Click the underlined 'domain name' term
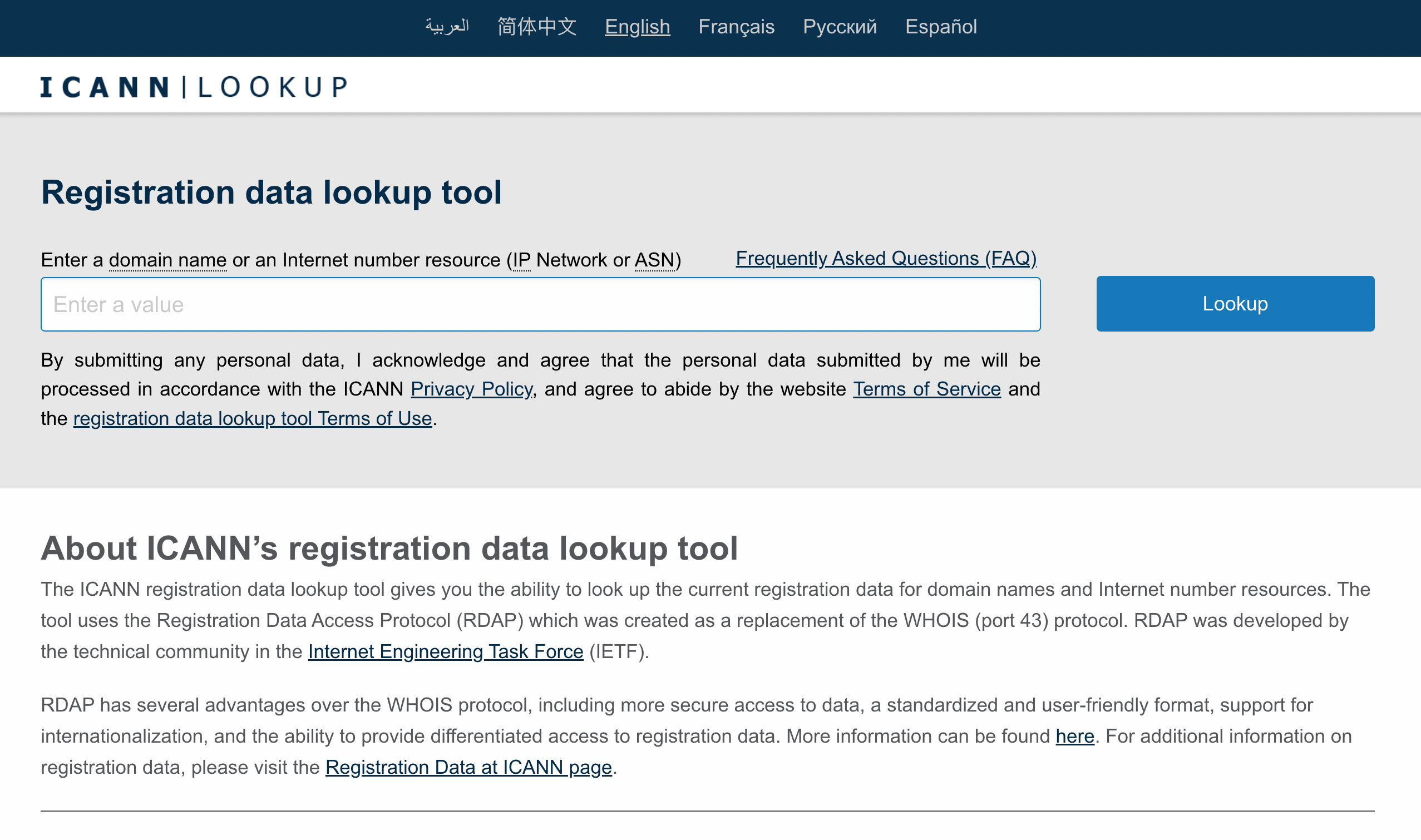The height and width of the screenshot is (840, 1421). [x=167, y=260]
